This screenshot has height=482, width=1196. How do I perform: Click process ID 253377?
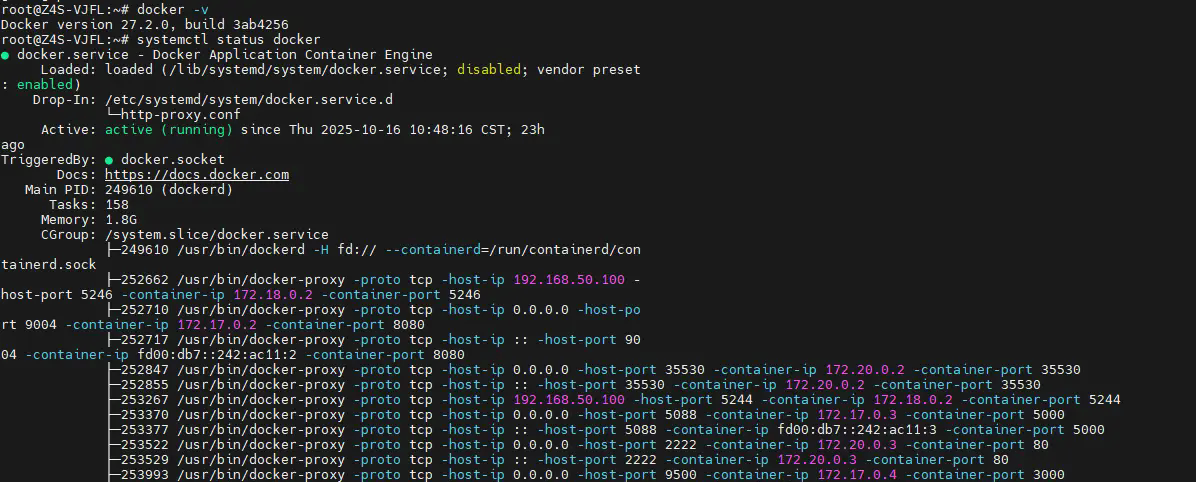[145, 429]
